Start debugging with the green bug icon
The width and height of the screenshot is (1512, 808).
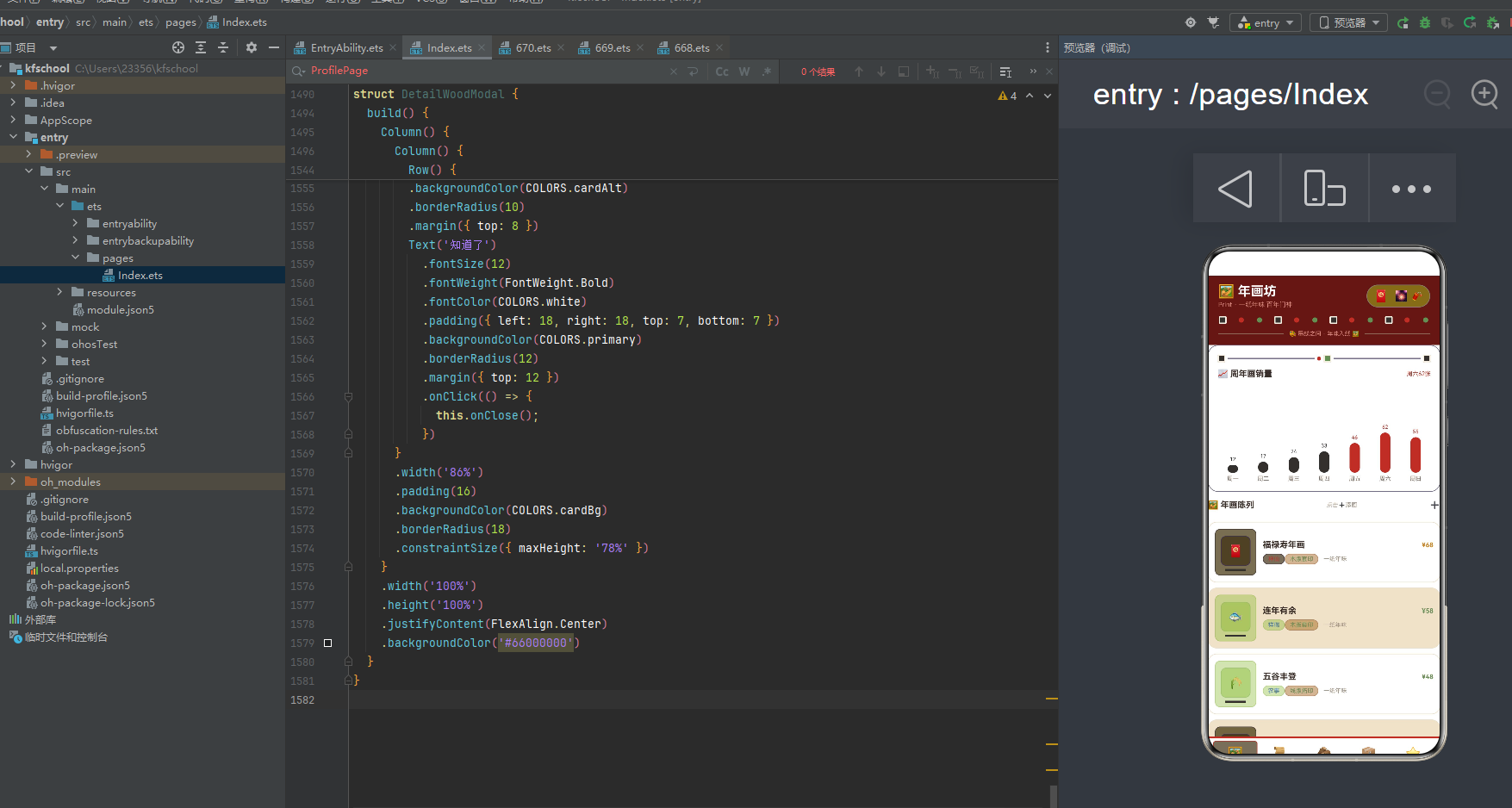(x=1425, y=22)
